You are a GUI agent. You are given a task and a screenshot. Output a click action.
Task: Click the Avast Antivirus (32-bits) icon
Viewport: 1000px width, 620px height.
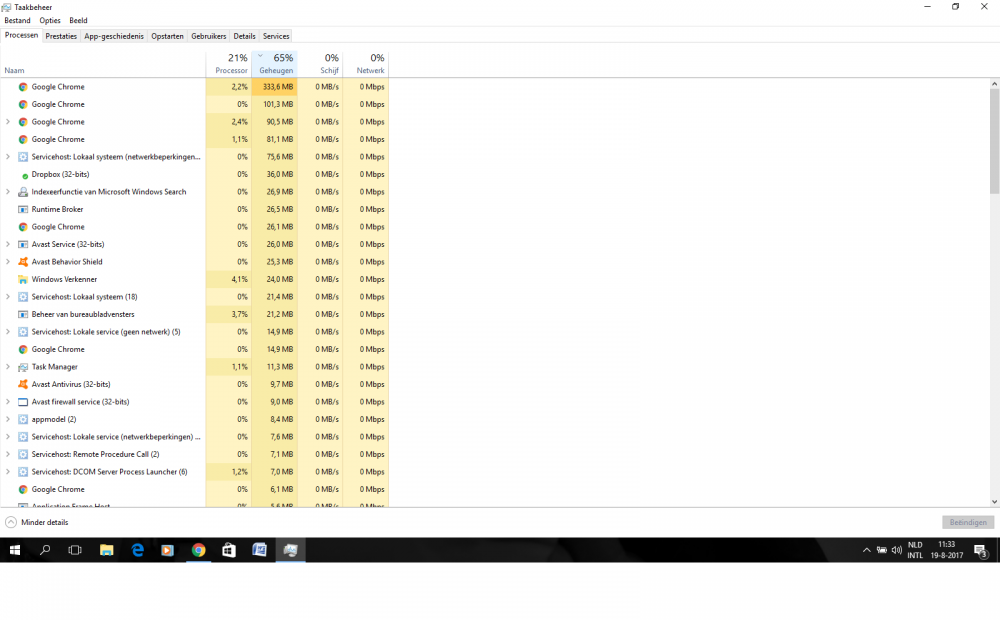[23, 385]
